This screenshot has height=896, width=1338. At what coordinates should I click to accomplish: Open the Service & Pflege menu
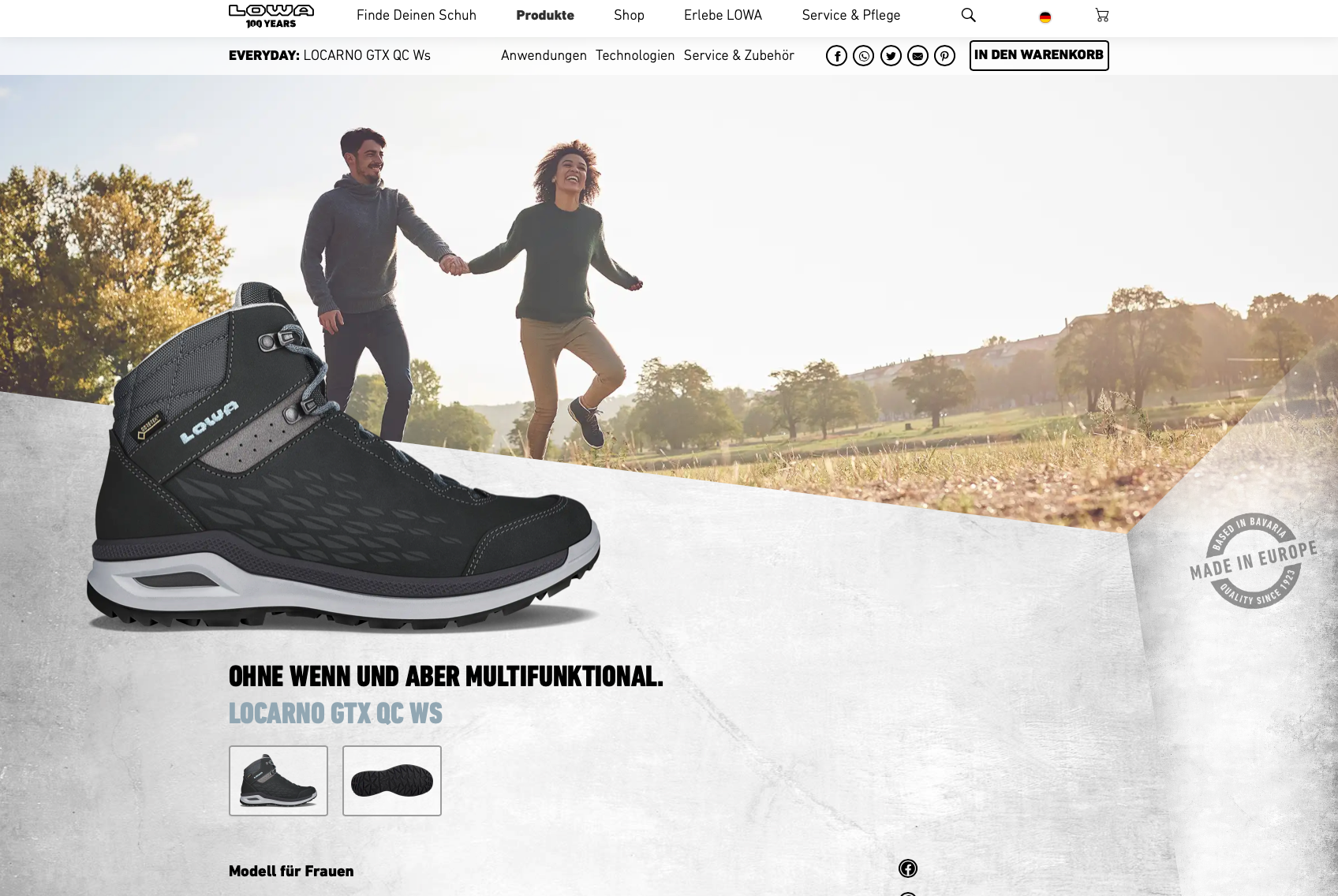[x=851, y=15]
